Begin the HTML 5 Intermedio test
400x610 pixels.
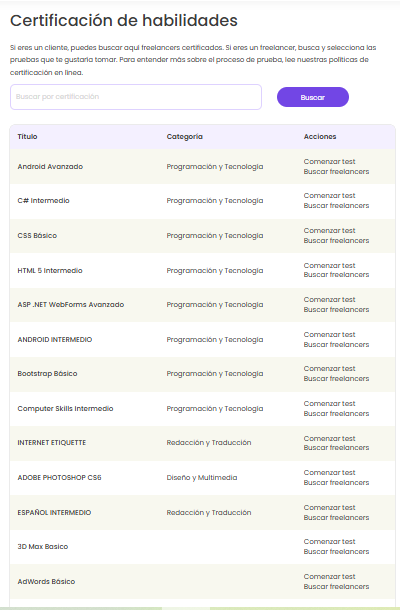[x=330, y=266]
